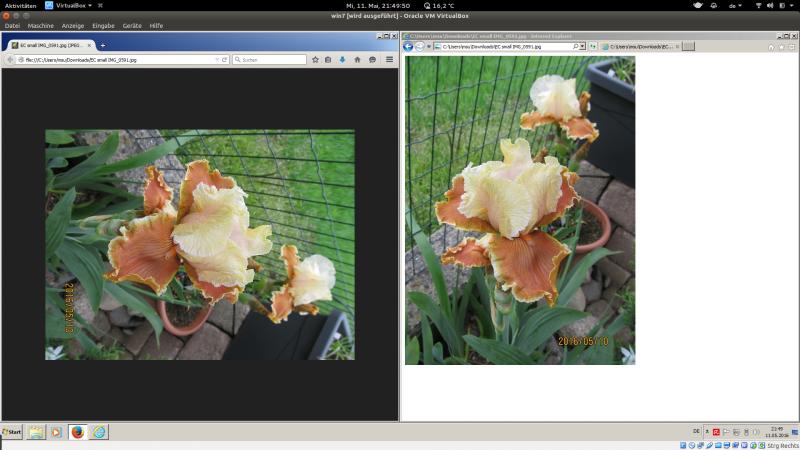Open the Maschine menu

tap(41, 25)
